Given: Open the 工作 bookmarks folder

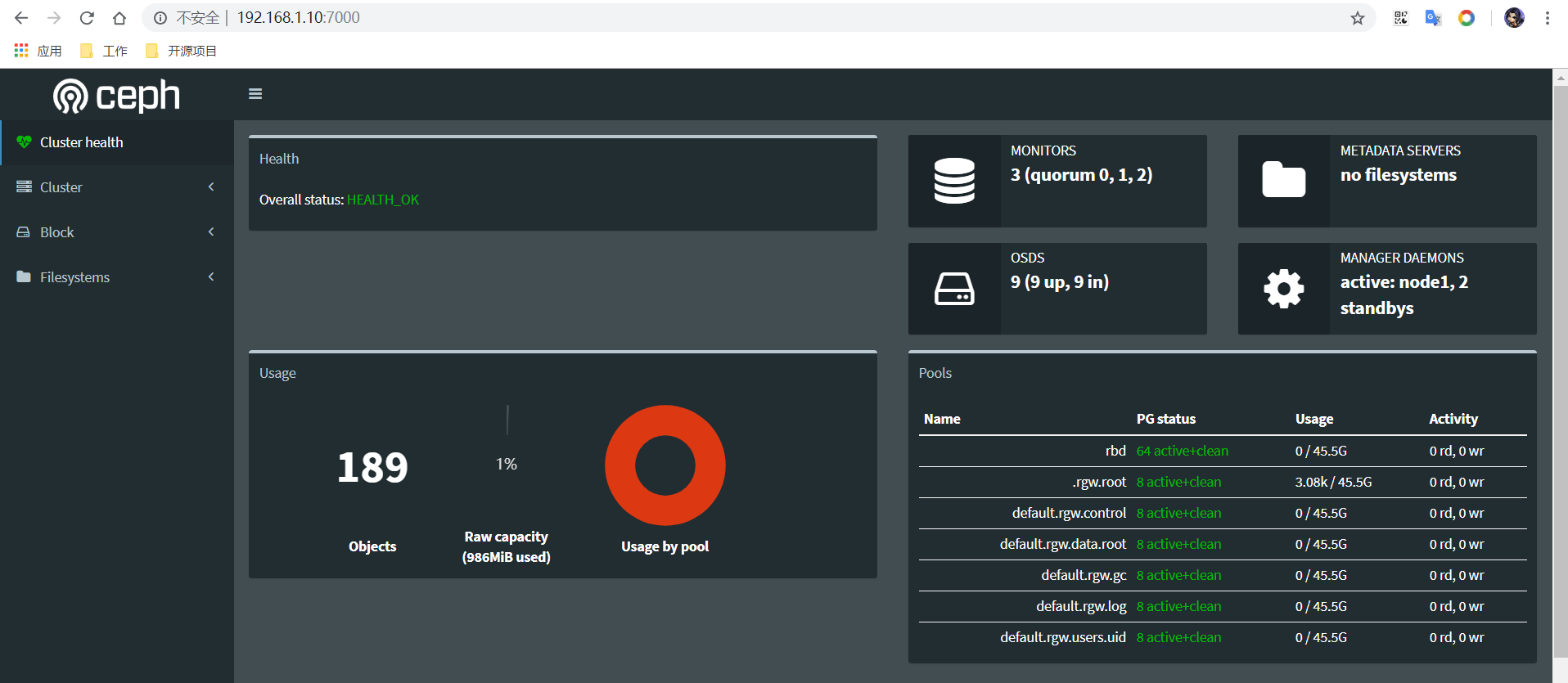Looking at the screenshot, I should tap(104, 51).
